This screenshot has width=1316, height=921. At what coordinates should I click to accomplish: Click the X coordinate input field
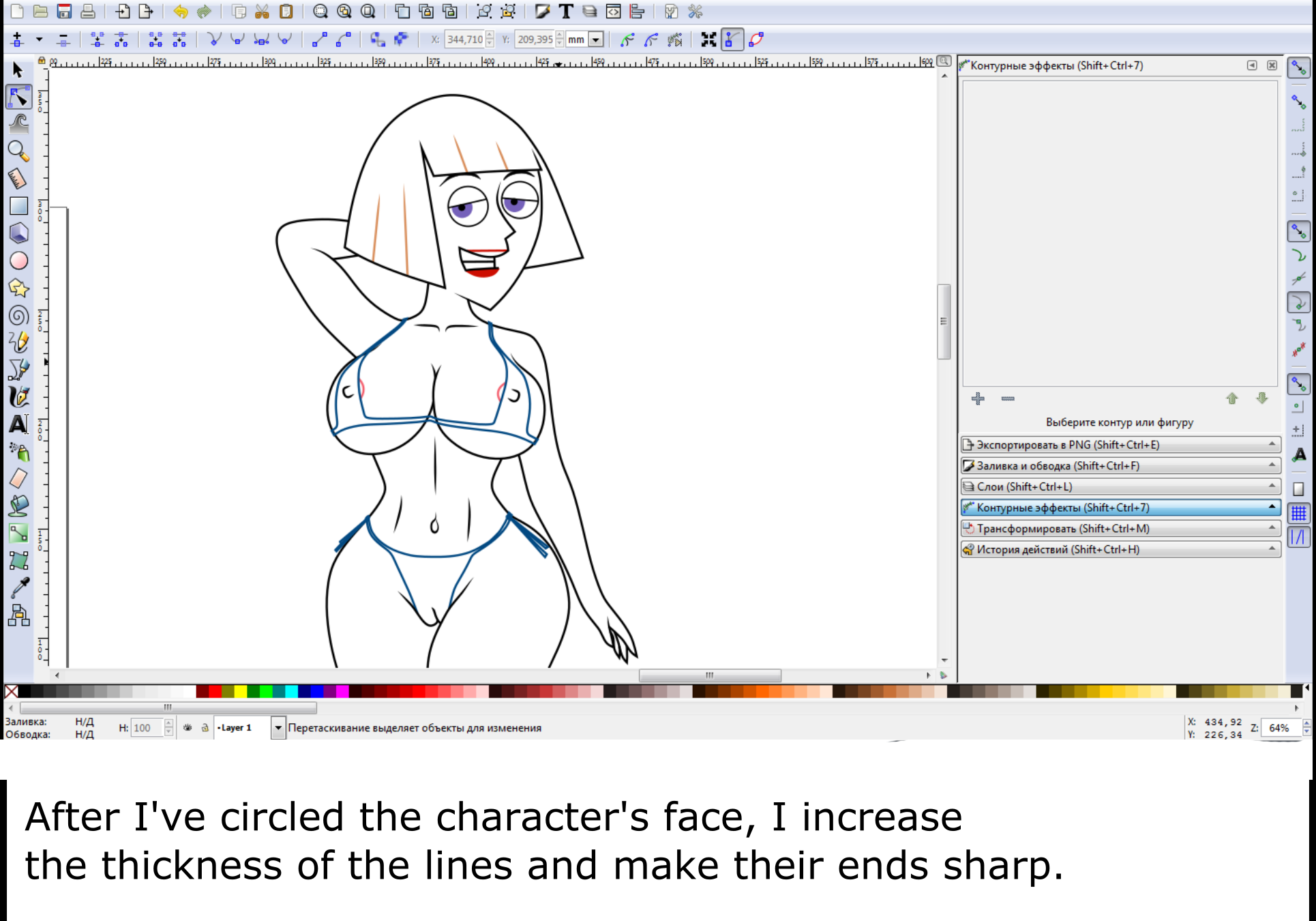pos(465,40)
